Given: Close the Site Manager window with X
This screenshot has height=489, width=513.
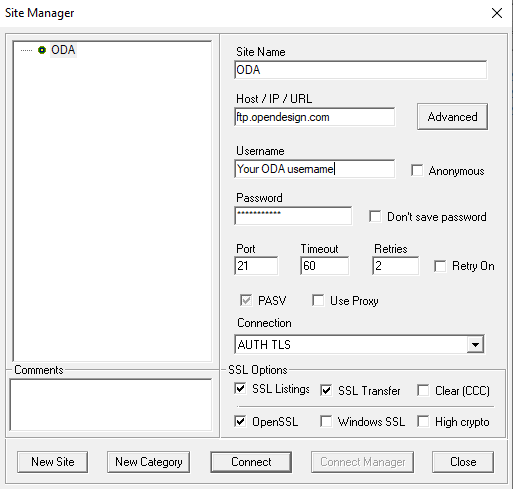Looking at the screenshot, I should coord(497,13).
